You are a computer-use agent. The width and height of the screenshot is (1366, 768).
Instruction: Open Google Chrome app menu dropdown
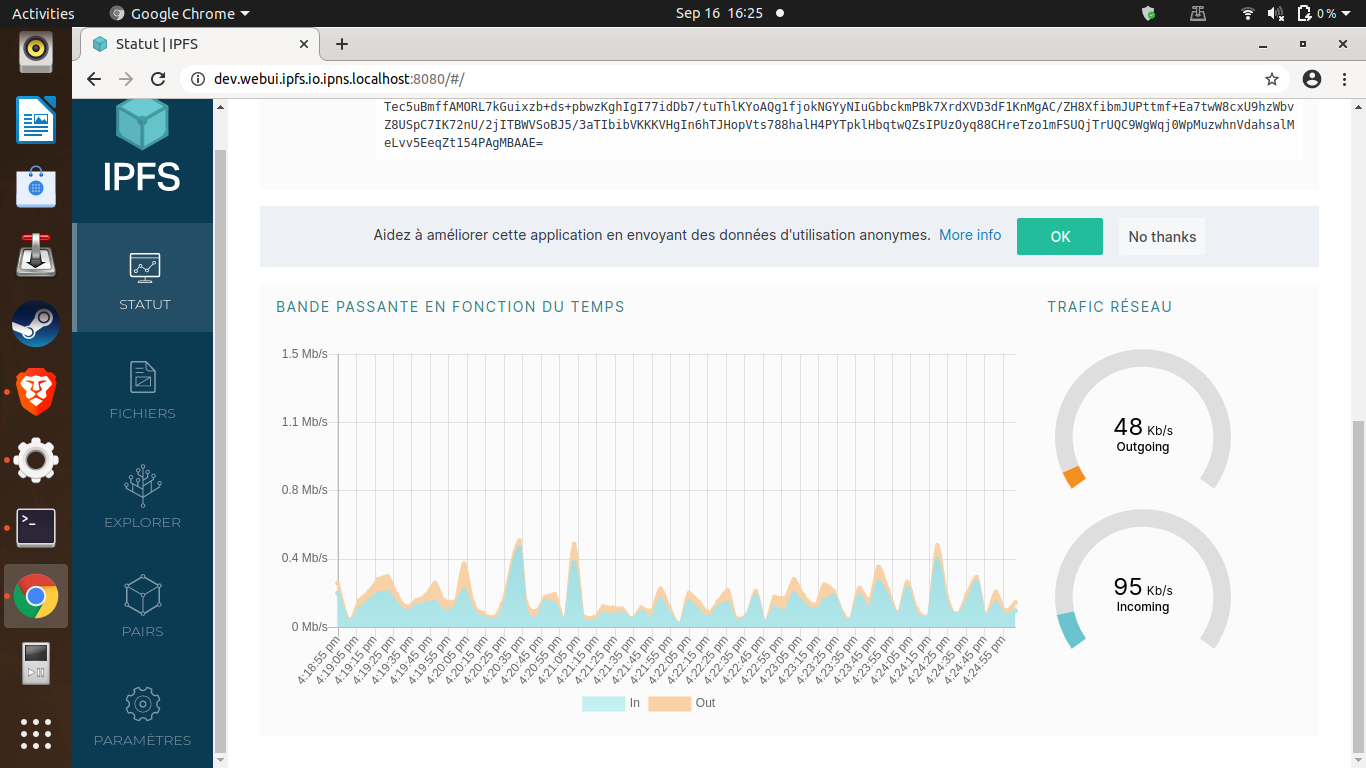click(x=179, y=13)
